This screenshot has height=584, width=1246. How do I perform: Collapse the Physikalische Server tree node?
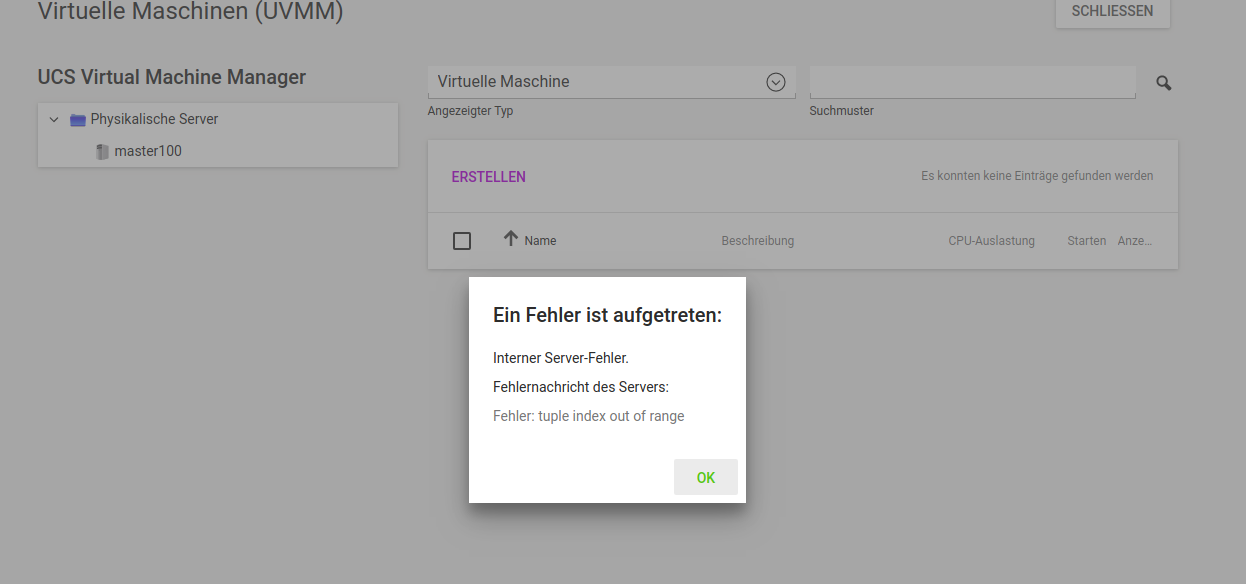click(54, 119)
